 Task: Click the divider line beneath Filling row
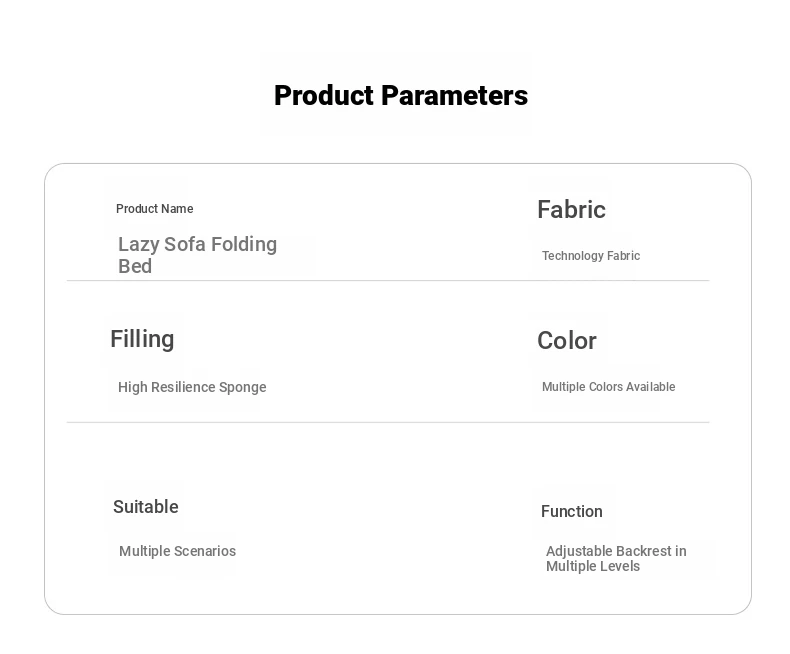pos(388,422)
